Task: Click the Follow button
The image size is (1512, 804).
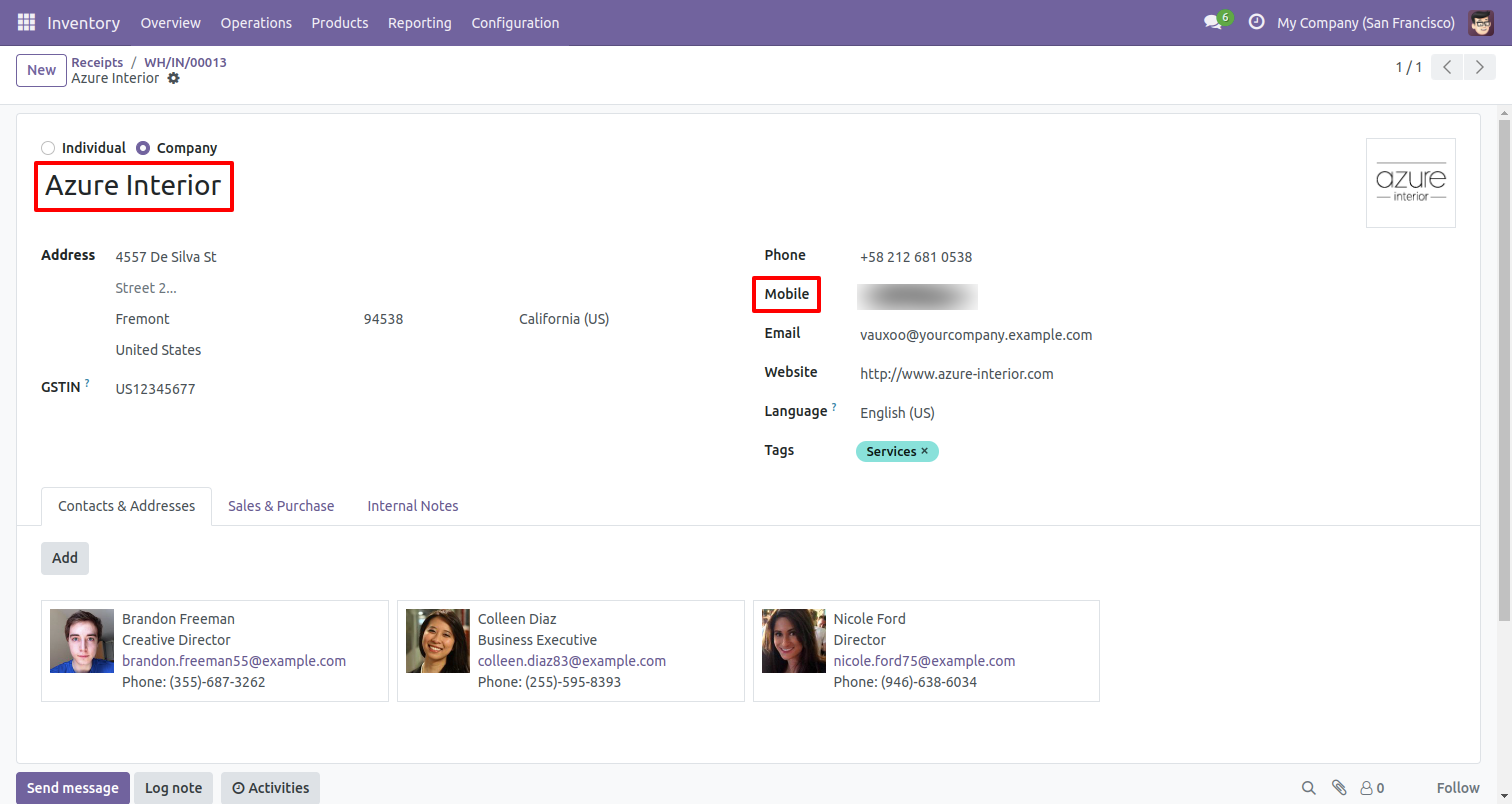Action: tap(1458, 788)
